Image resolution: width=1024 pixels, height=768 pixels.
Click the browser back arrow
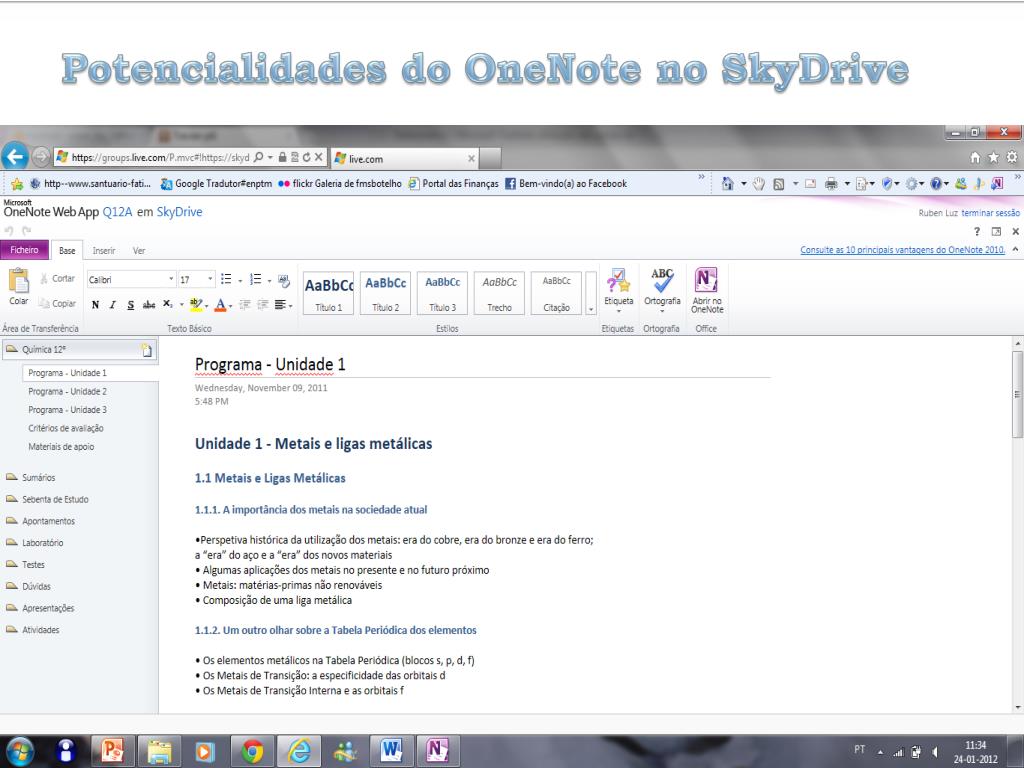[15, 157]
